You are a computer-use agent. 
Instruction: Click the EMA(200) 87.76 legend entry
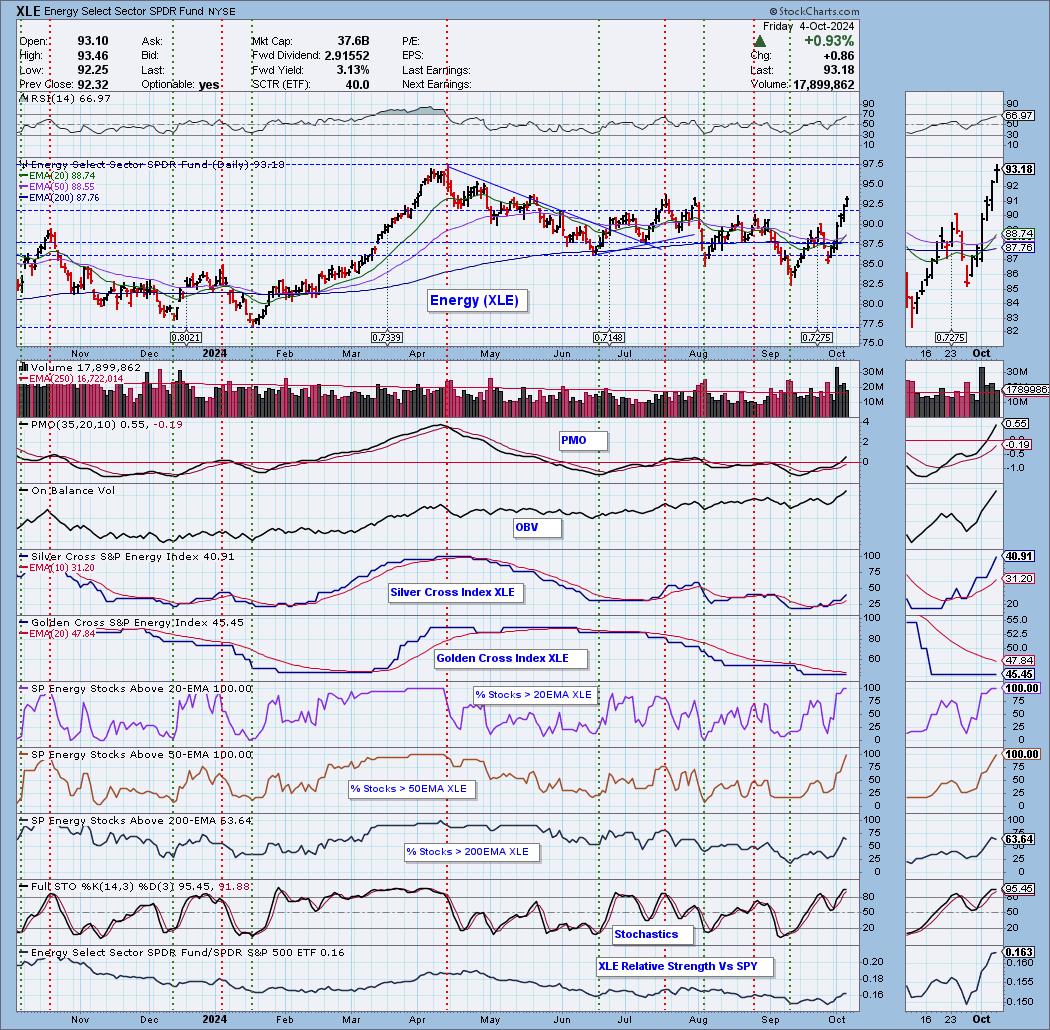click(x=60, y=198)
